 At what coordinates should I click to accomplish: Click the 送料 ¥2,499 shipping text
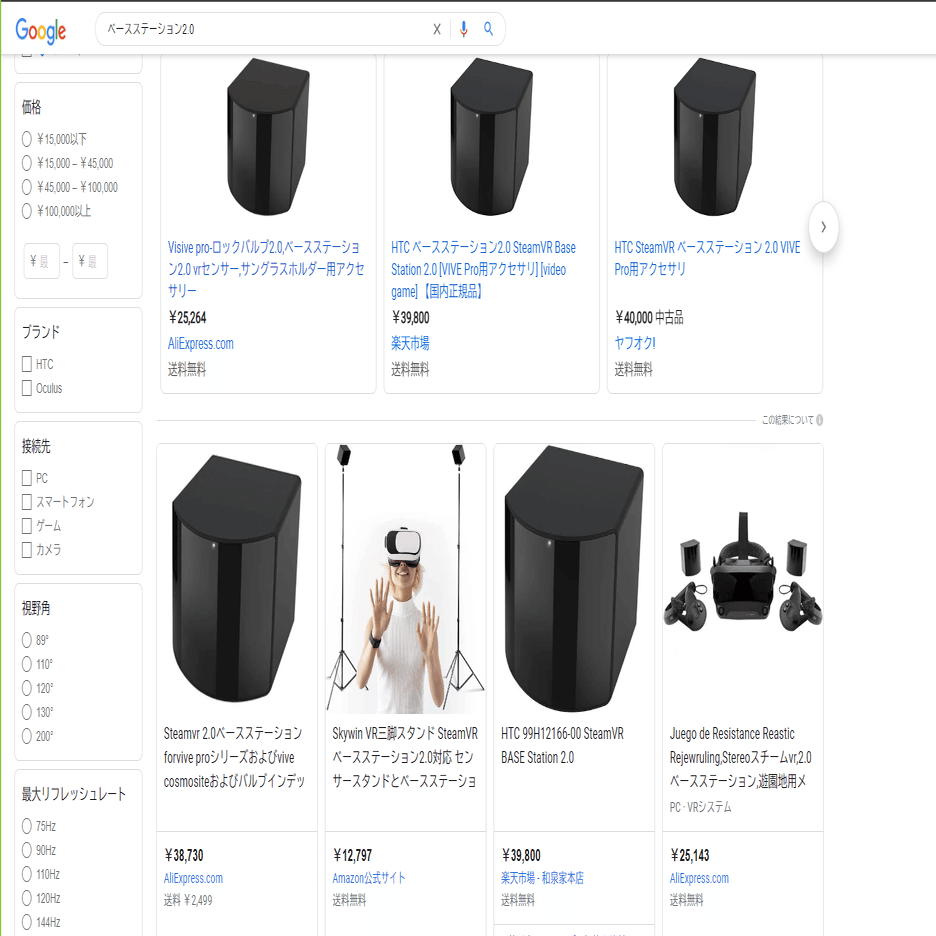[x=188, y=900]
